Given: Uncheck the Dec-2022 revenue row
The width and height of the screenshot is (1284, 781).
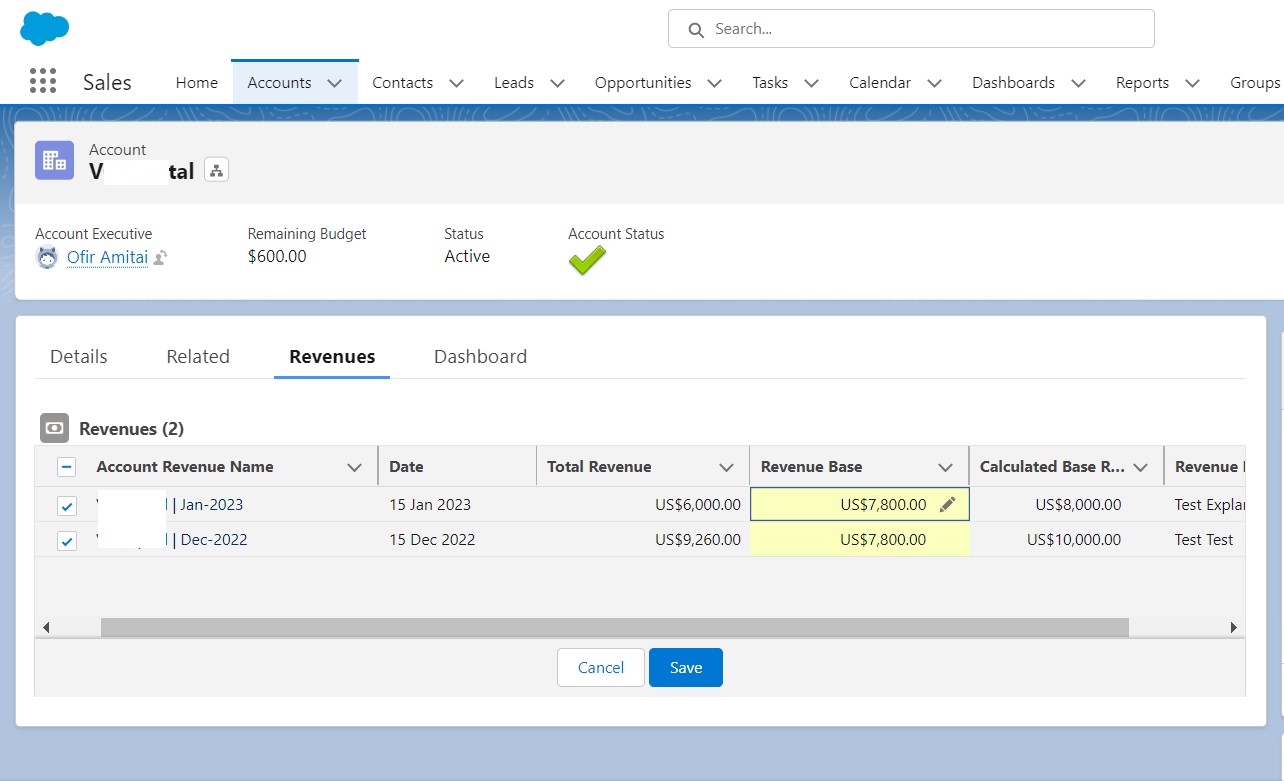Looking at the screenshot, I should click(x=66, y=540).
